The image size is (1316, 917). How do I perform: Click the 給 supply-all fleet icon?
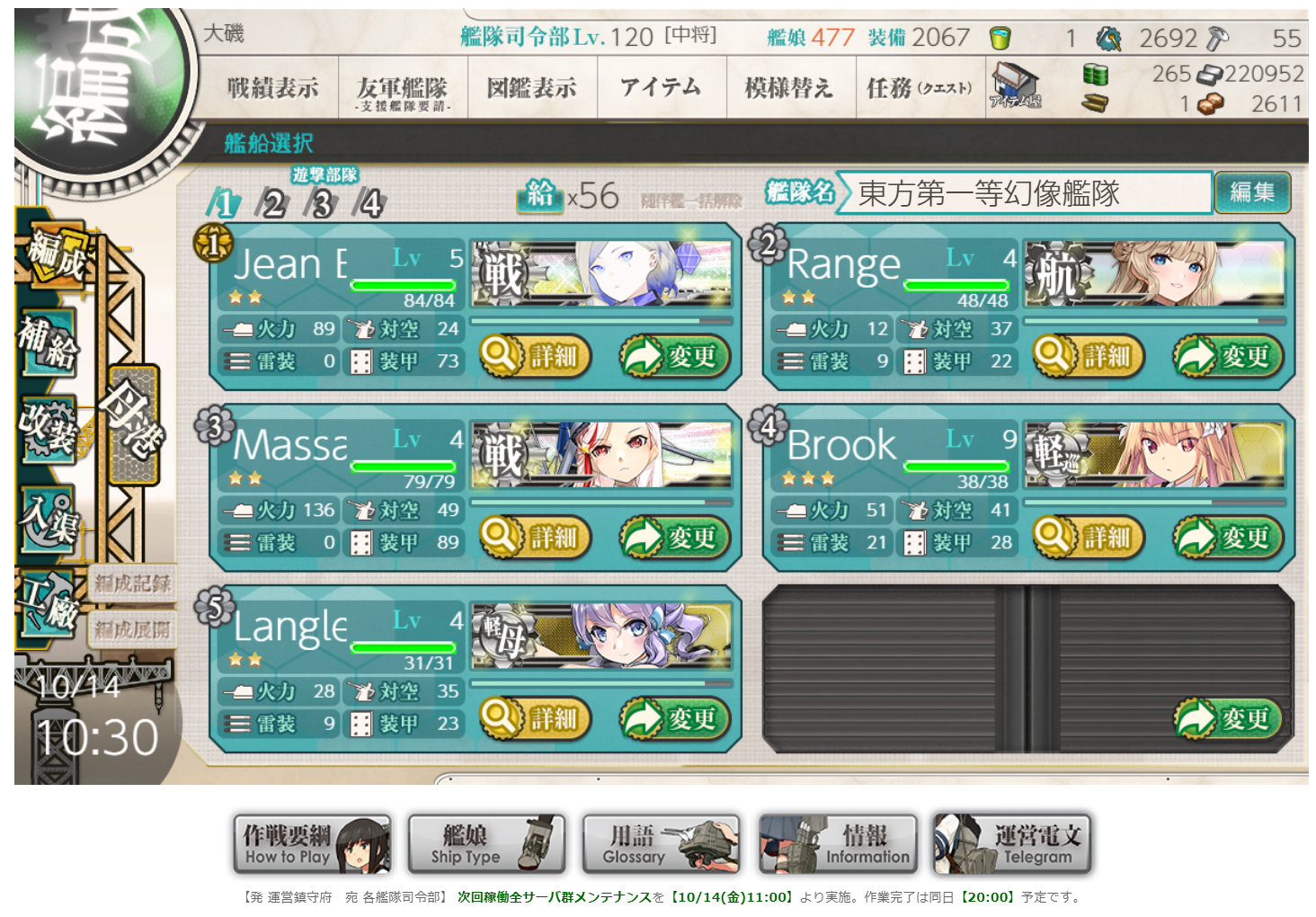pyautogui.click(x=539, y=194)
